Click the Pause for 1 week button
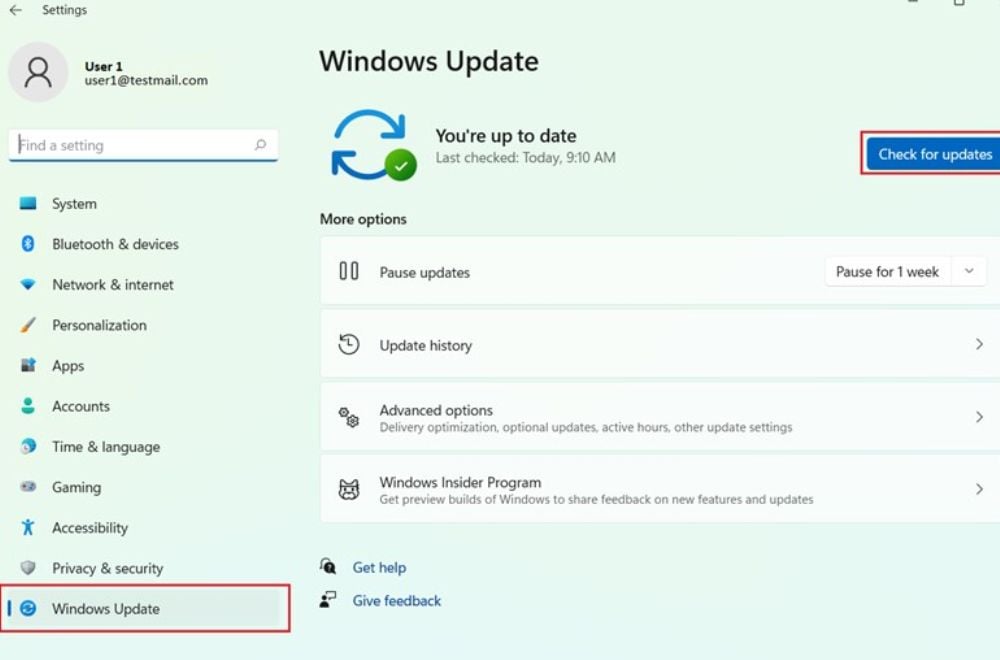 [887, 272]
